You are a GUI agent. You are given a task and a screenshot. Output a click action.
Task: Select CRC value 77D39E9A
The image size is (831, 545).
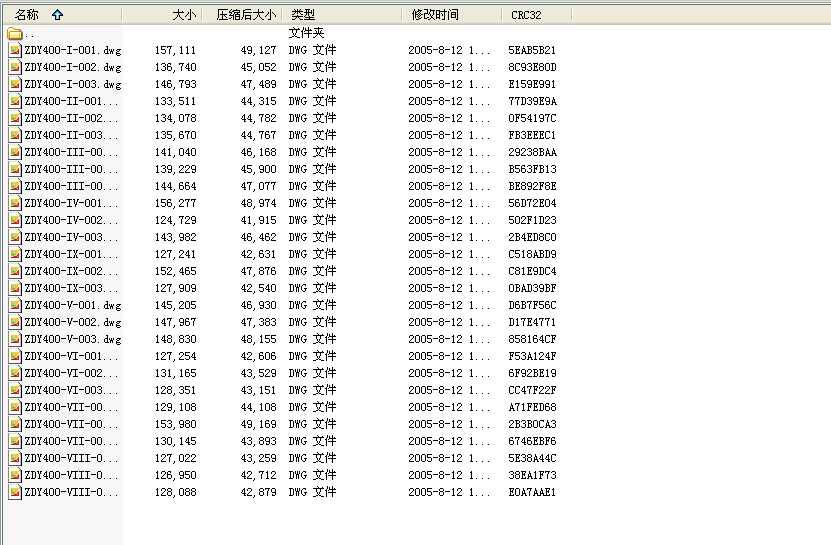point(532,101)
